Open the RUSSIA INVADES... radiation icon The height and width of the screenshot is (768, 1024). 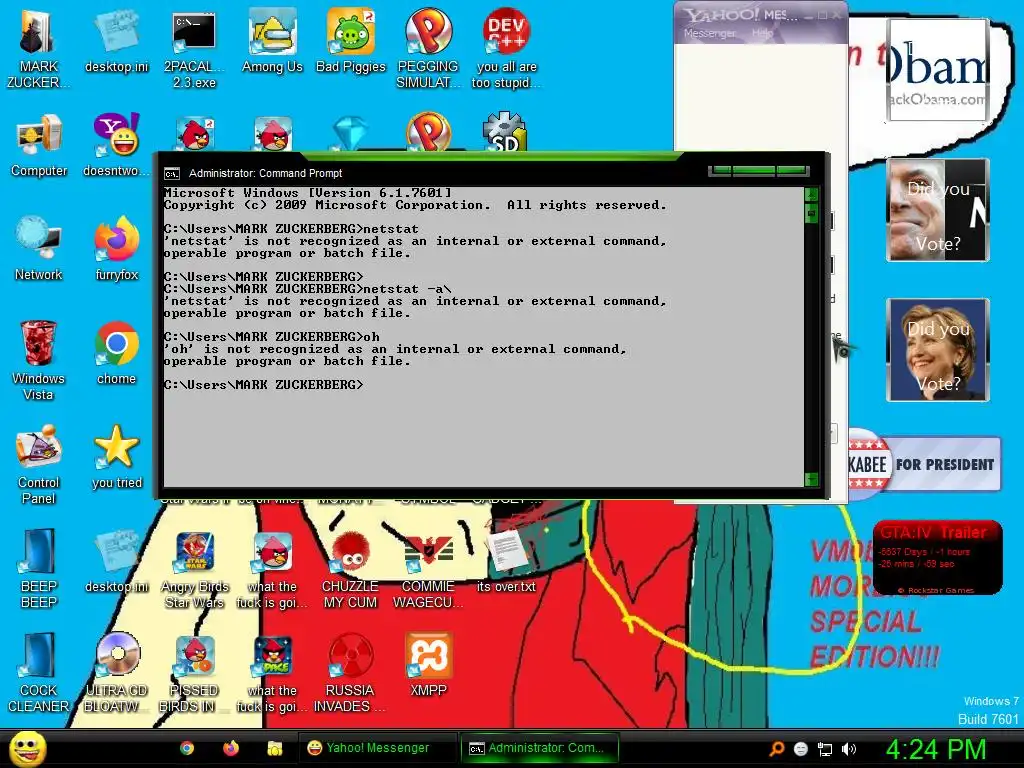pyautogui.click(x=350, y=673)
